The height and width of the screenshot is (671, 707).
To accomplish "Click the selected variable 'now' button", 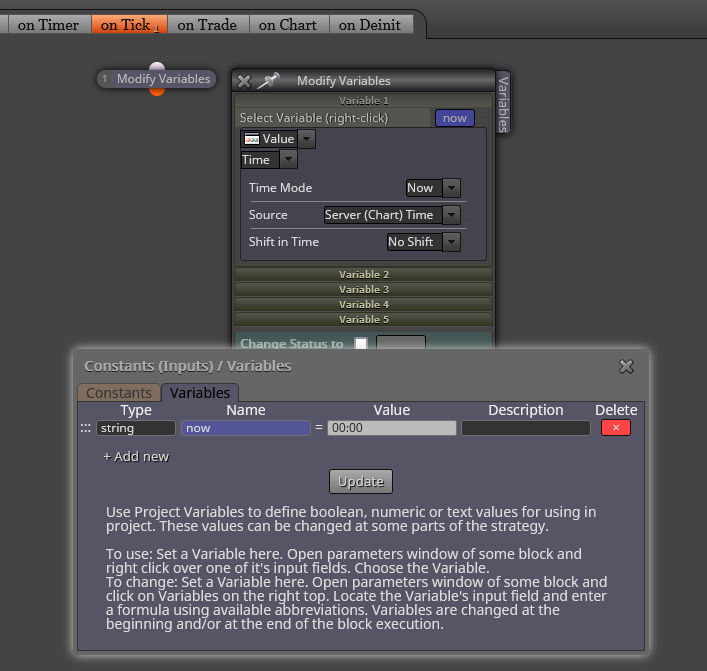I will pyautogui.click(x=454, y=118).
